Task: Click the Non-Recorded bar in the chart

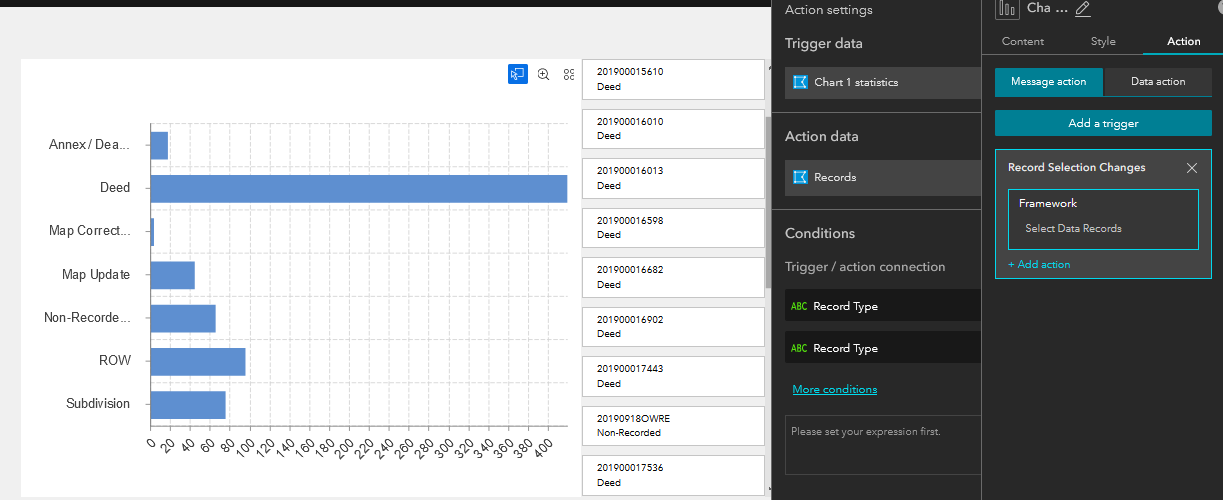Action: (183, 318)
